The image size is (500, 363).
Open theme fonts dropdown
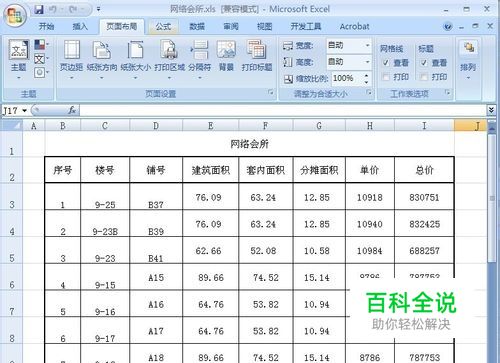click(x=41, y=59)
